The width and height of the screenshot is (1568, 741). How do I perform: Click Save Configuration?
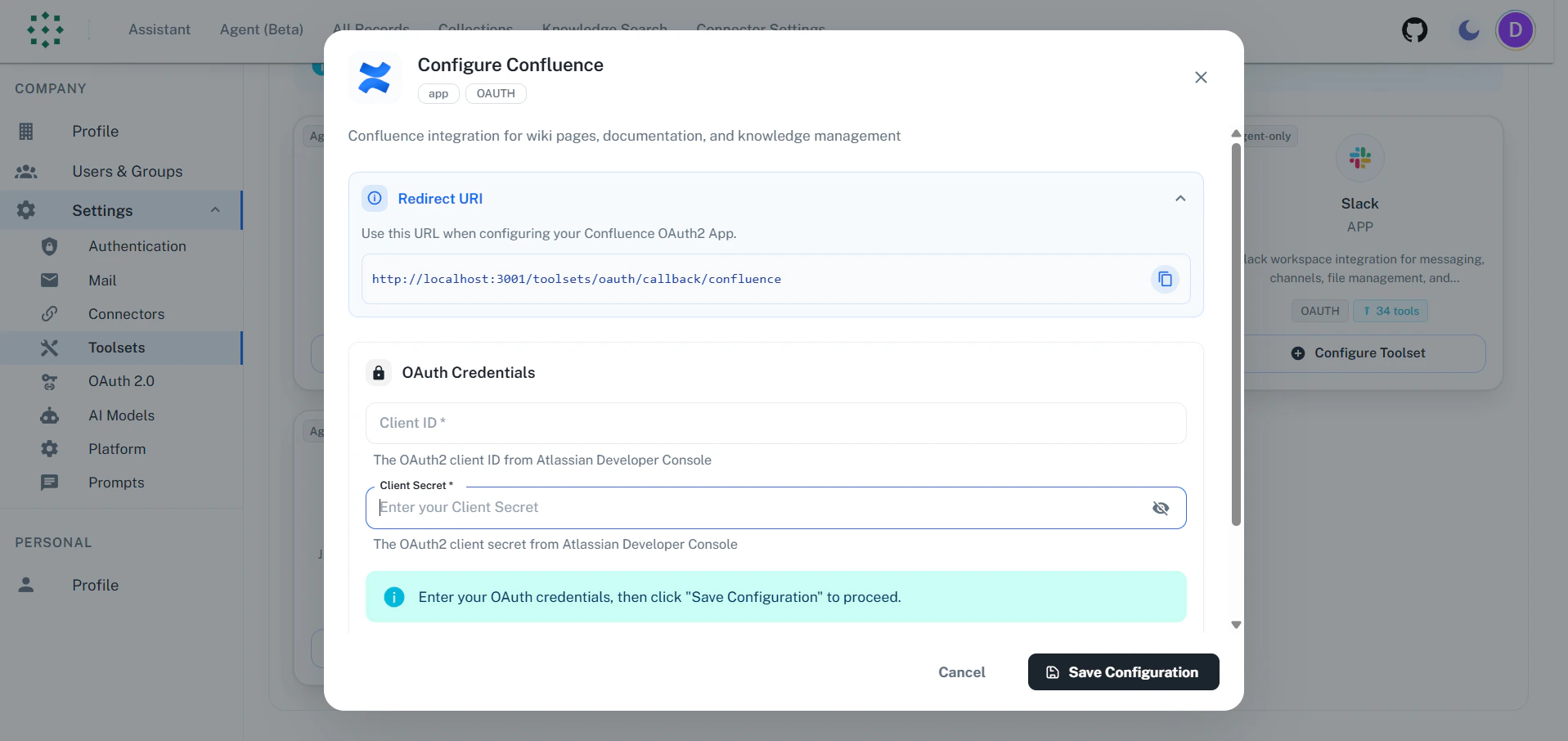(x=1122, y=671)
